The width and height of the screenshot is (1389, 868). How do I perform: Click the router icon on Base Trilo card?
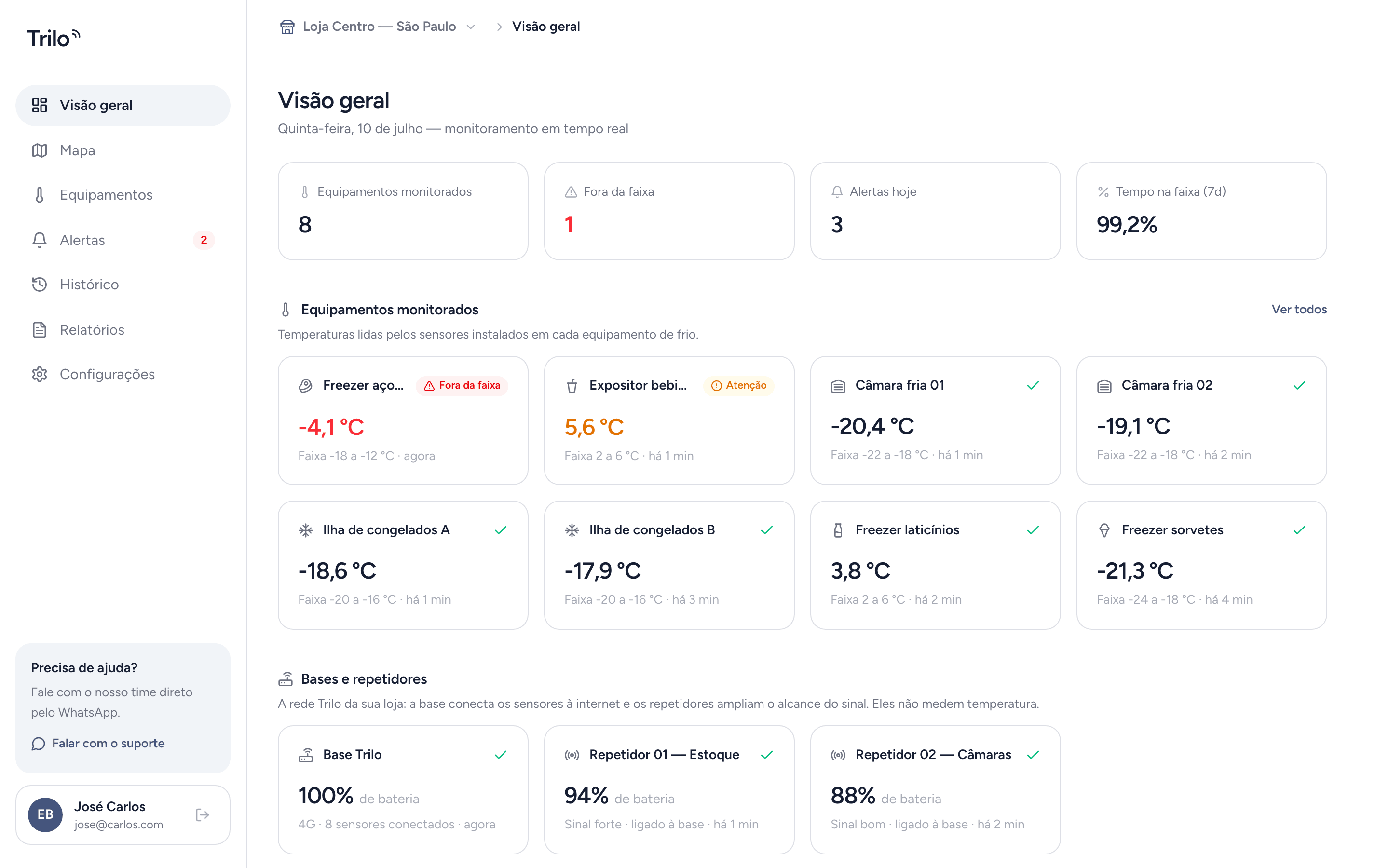pyautogui.click(x=305, y=754)
